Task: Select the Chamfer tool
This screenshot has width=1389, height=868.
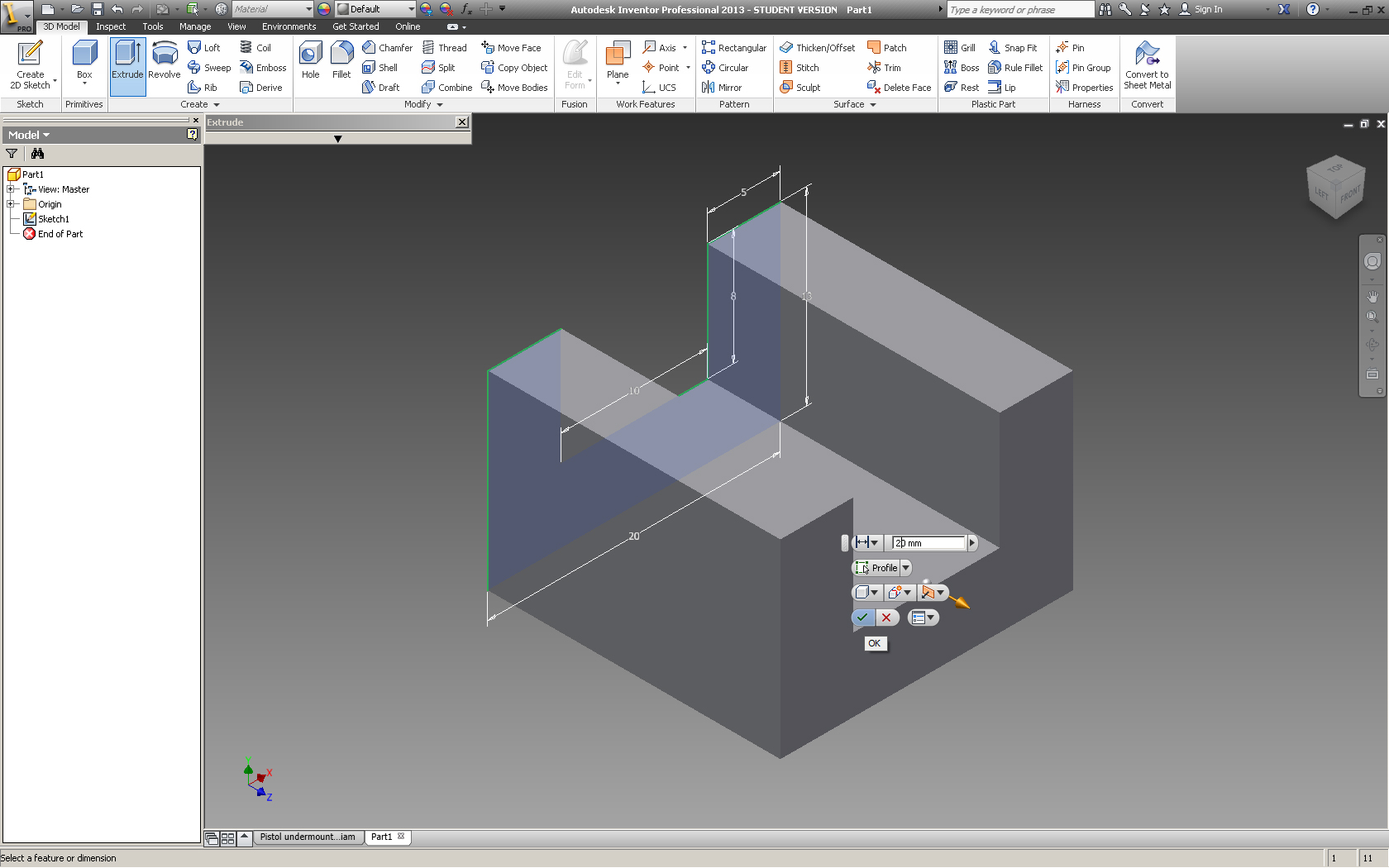Action: pyautogui.click(x=387, y=48)
